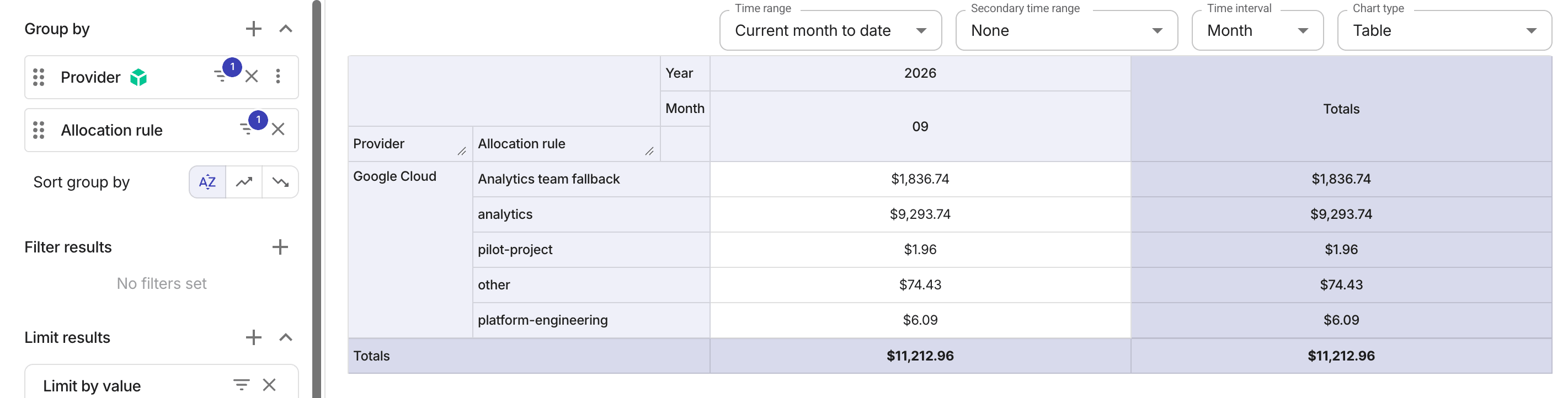Remove the Limit by value rule

(269, 385)
